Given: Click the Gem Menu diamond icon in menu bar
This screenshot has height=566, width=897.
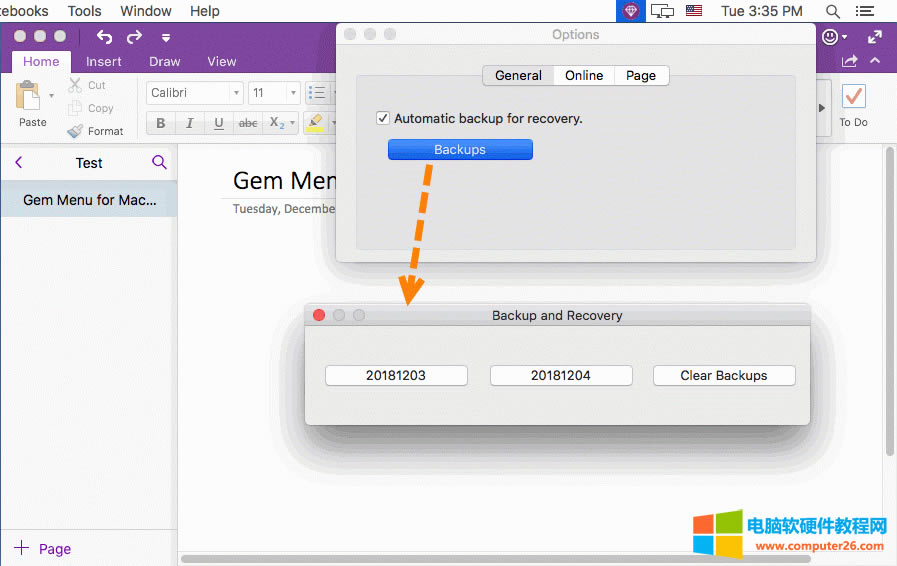Looking at the screenshot, I should pos(630,11).
